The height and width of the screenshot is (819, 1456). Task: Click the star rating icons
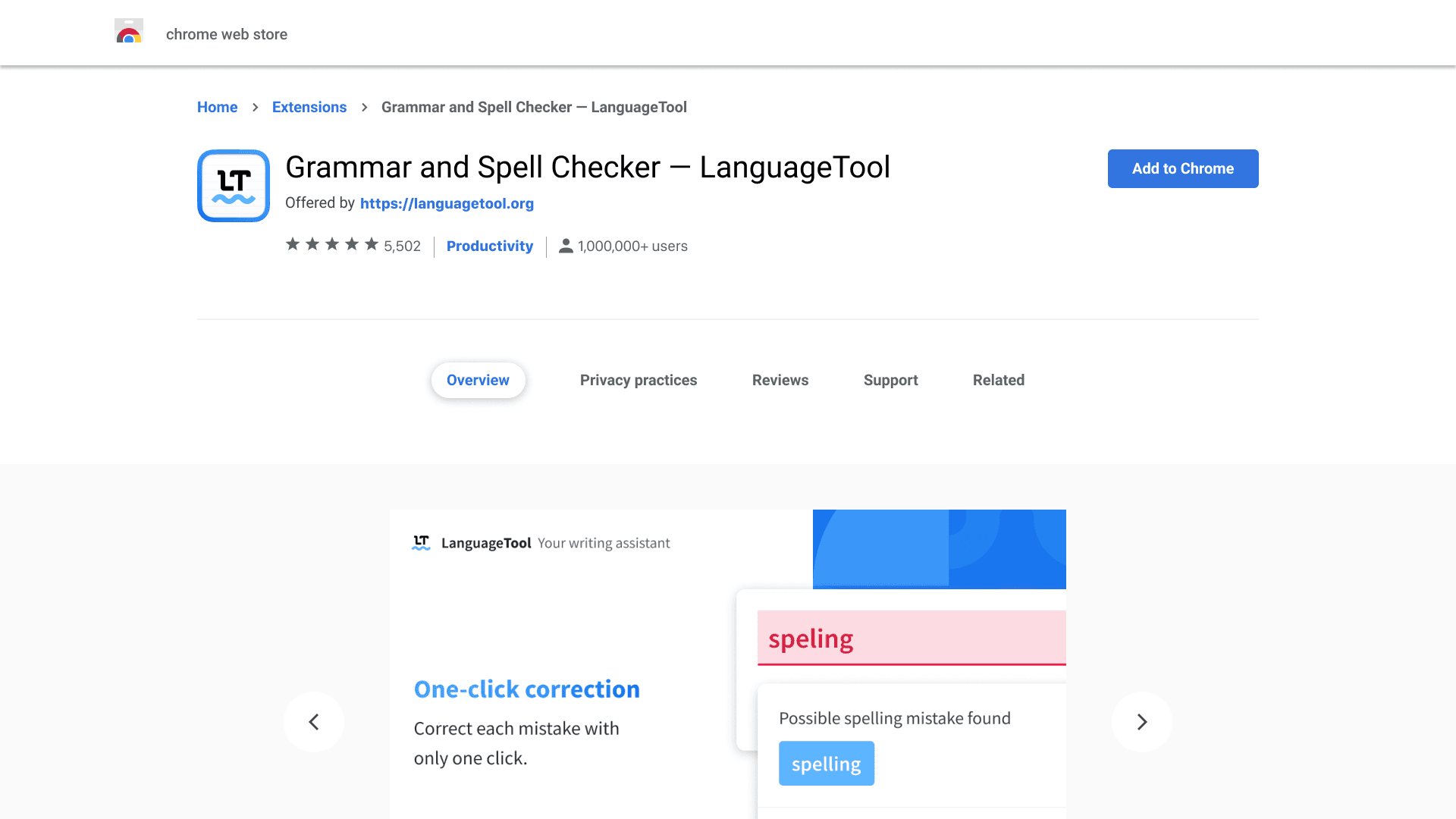pos(332,244)
